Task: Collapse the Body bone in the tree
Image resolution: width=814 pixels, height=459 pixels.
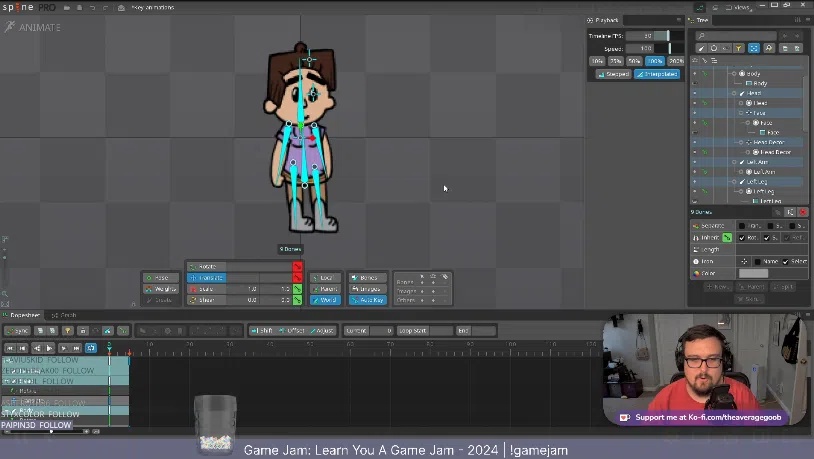Action: 735,74
